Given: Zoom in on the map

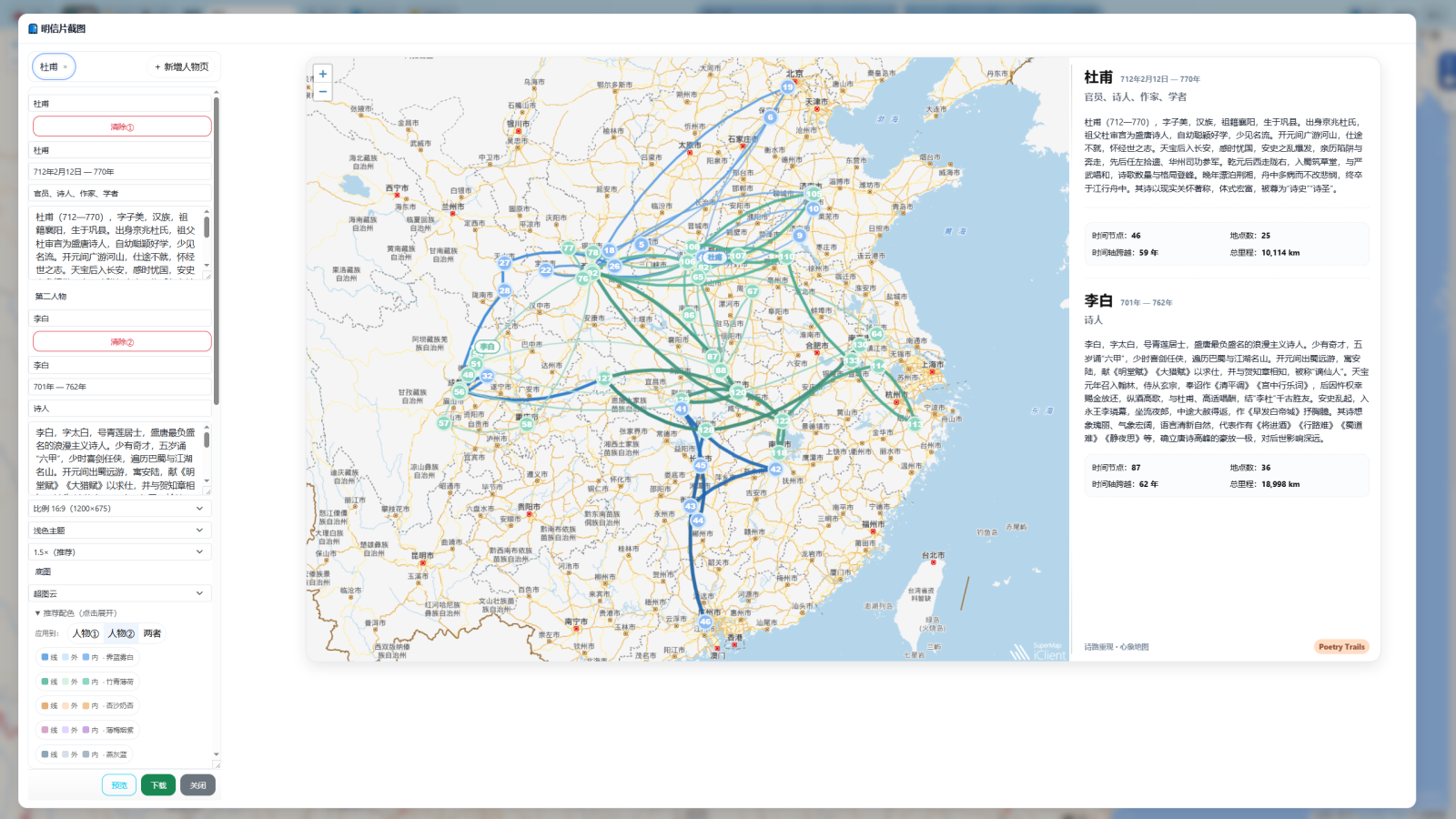Looking at the screenshot, I should click(322, 74).
